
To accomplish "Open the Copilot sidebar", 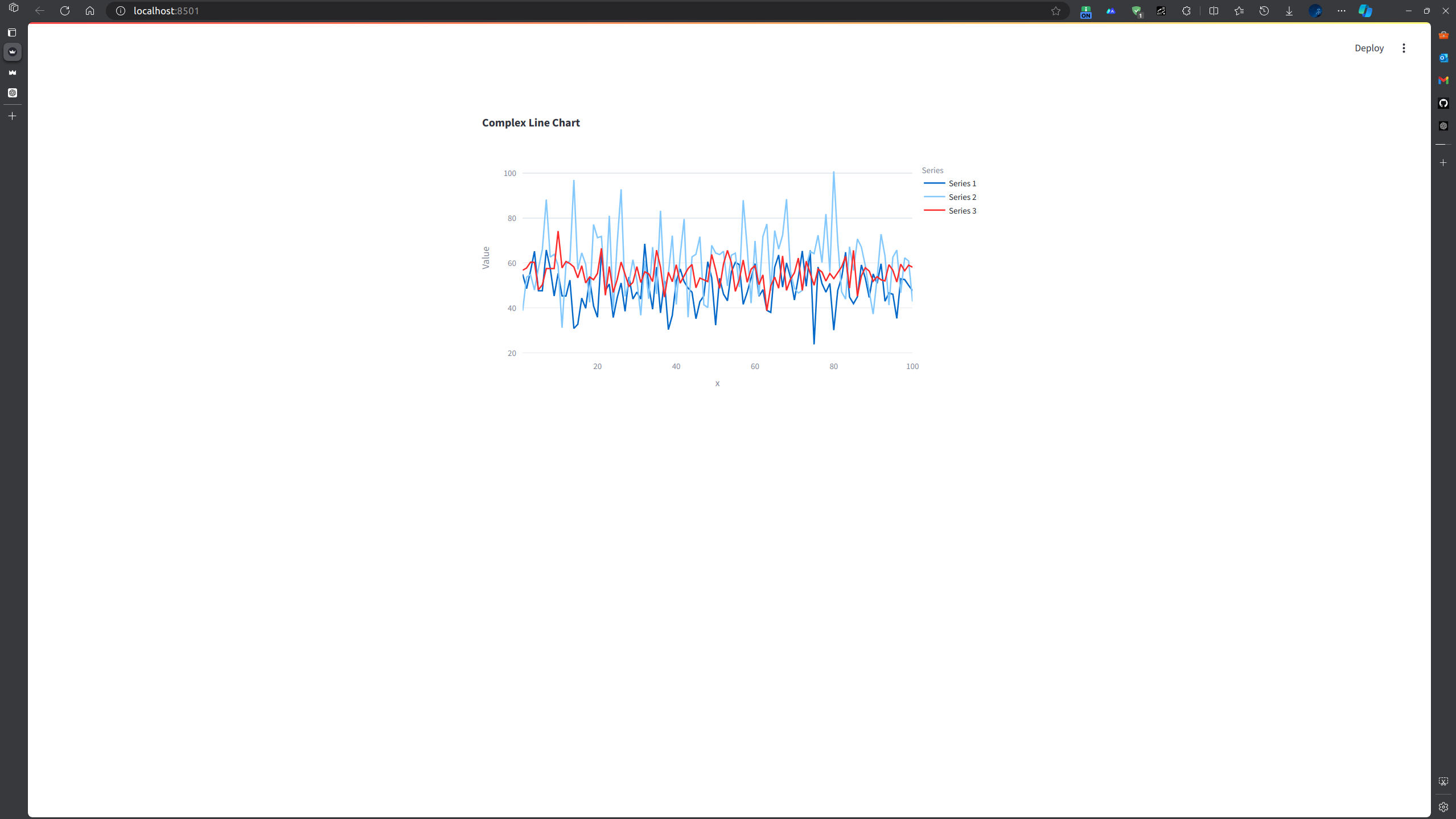I will pos(1365,11).
